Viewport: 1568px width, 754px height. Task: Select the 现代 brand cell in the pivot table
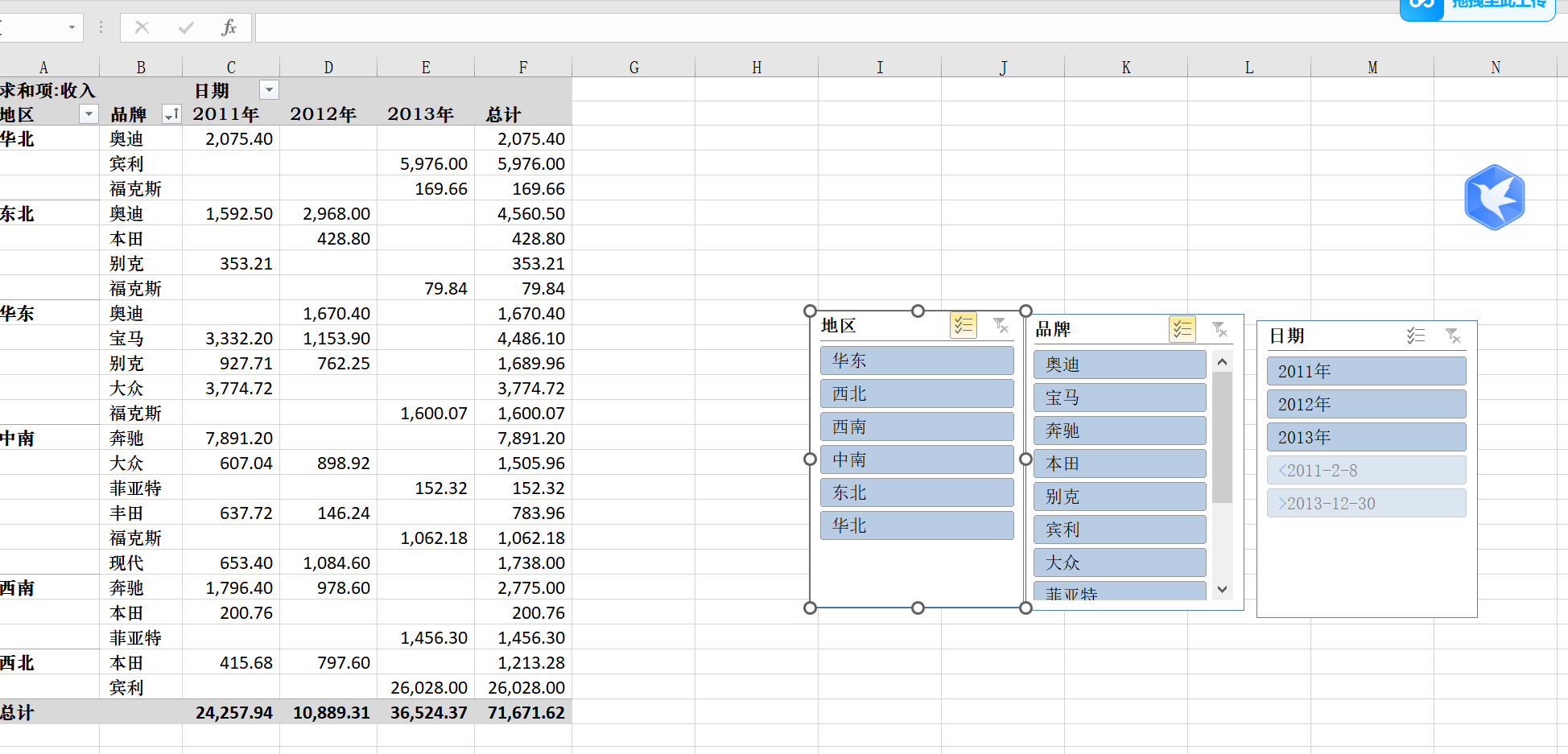(x=141, y=562)
